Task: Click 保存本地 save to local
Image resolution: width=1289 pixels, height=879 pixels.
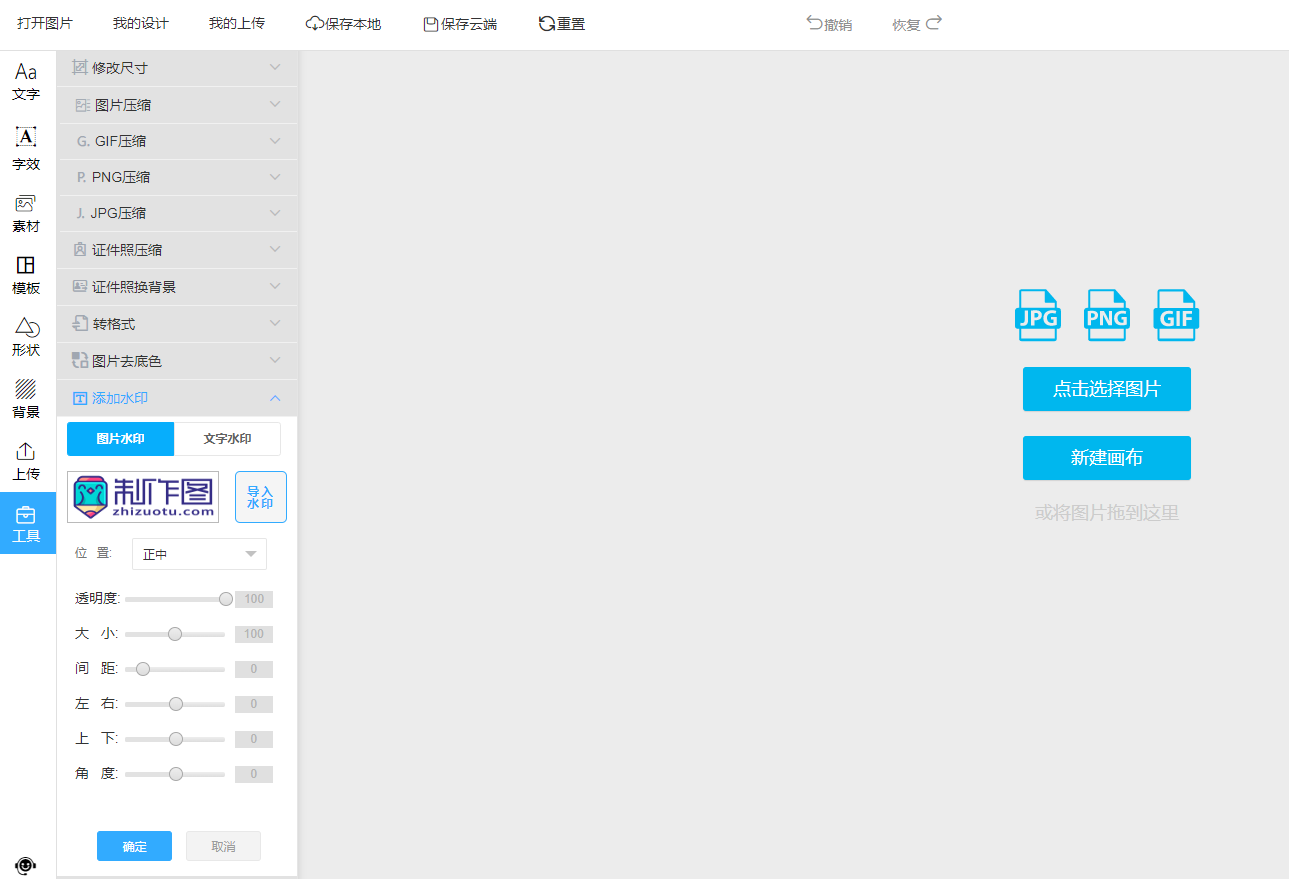Action: pyautogui.click(x=343, y=24)
